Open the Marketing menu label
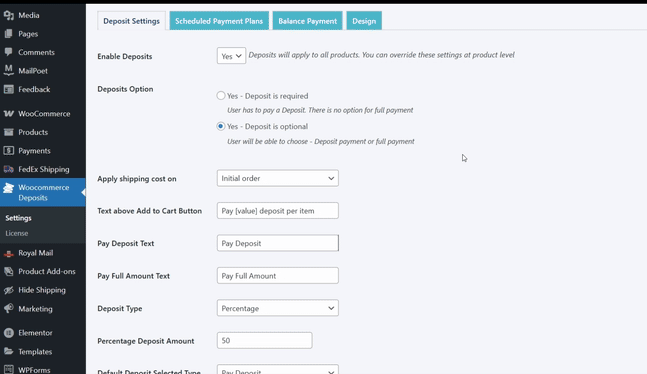Screen dimensions: 647x374 pyautogui.click(x=35, y=309)
